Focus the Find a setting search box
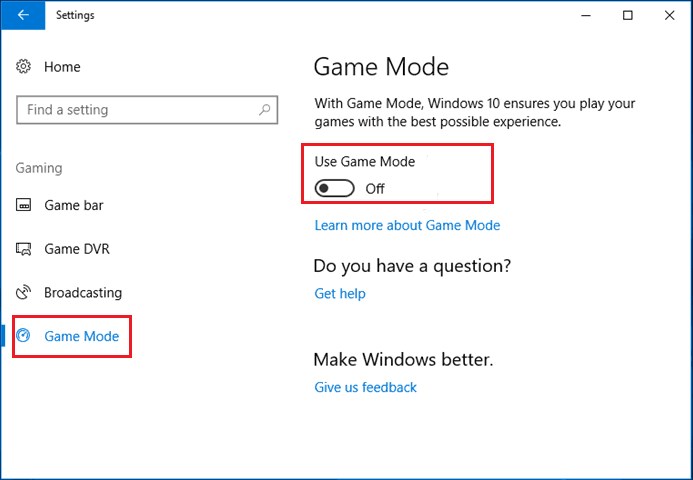Screen dimensions: 693x480 pyautogui.click(x=135, y=110)
